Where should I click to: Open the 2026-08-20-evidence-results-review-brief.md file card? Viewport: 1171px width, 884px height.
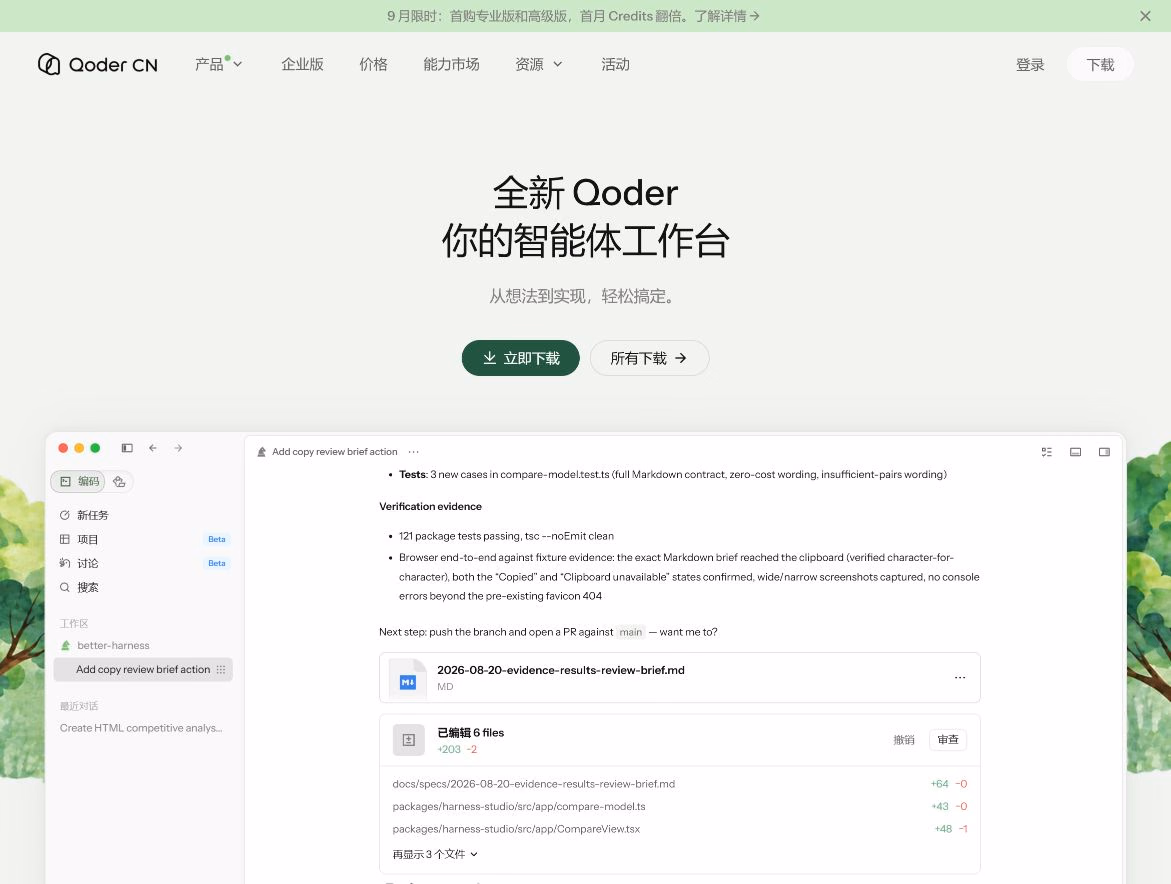click(x=680, y=678)
